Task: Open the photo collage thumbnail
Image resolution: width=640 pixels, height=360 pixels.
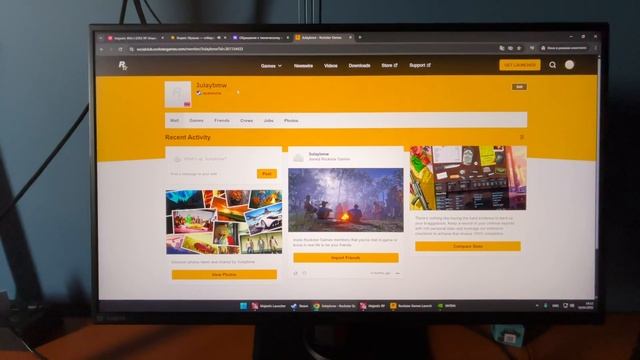Action: 224,222
